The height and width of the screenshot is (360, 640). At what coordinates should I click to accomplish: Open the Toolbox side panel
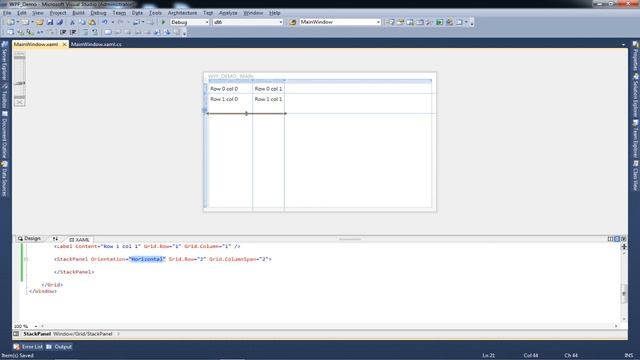coord(4,96)
